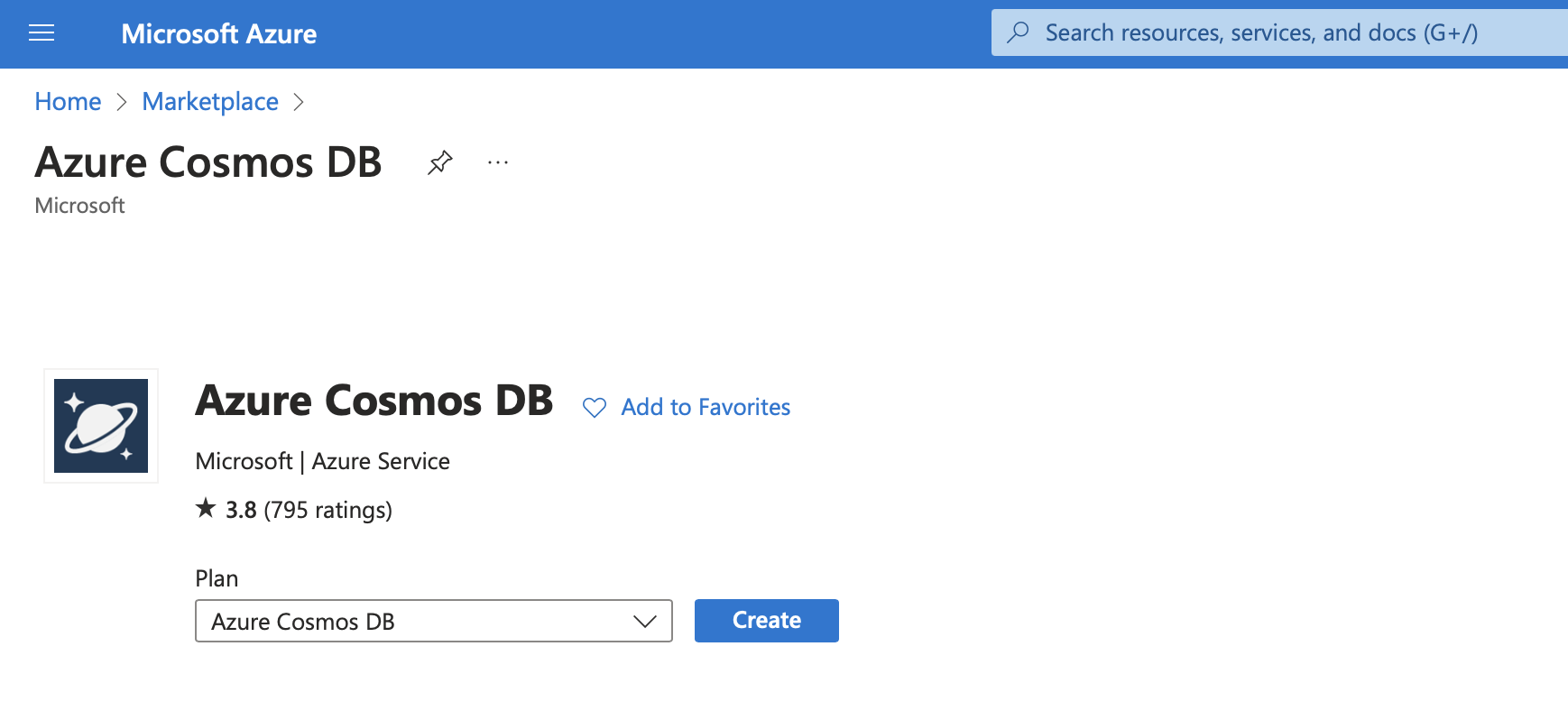Screen dimensions: 1568x711
Task: Click the Microsoft publisher subtitle
Action: (x=79, y=206)
